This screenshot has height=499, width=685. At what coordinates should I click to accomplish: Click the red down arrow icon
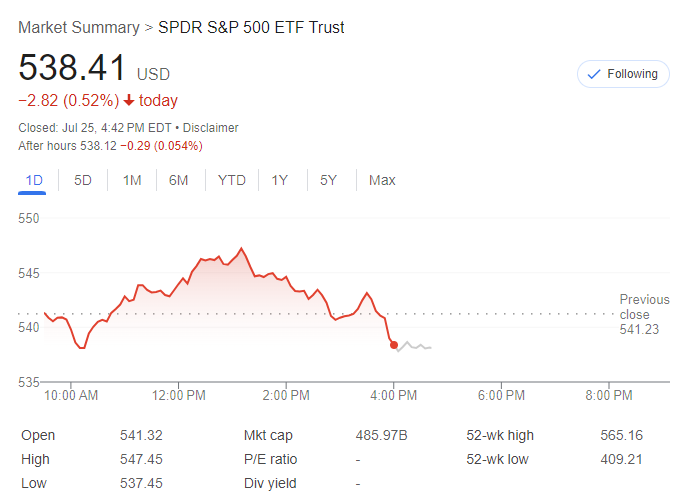129,101
